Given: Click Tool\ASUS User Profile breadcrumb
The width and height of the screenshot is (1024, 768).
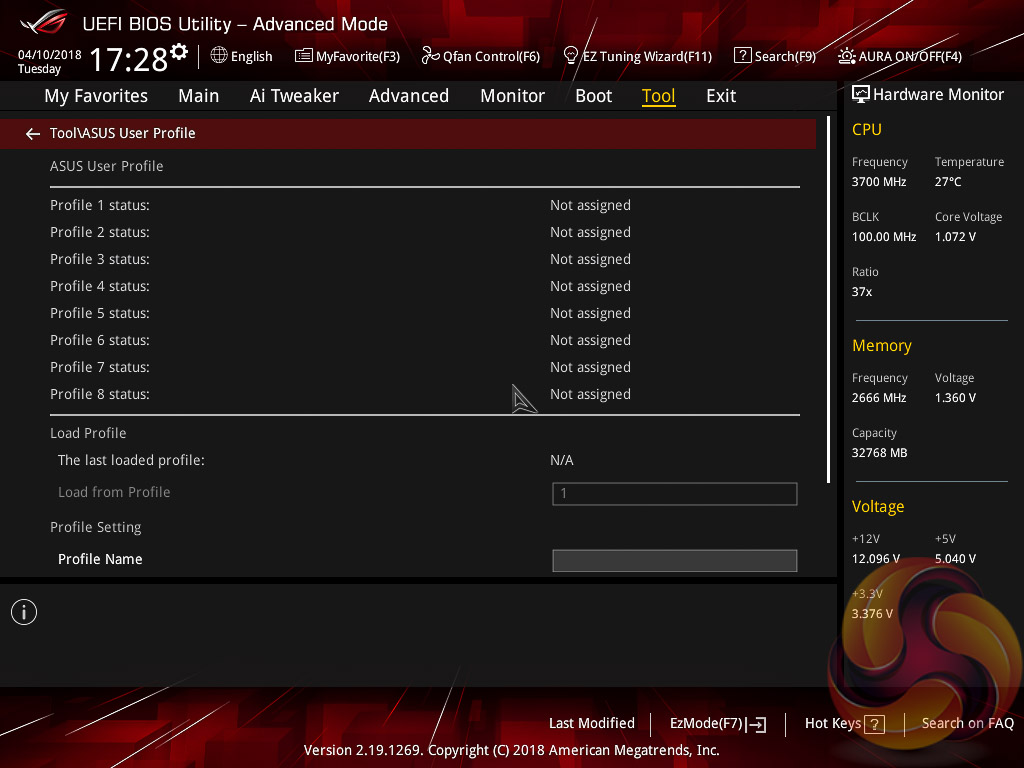Looking at the screenshot, I should coord(123,133).
